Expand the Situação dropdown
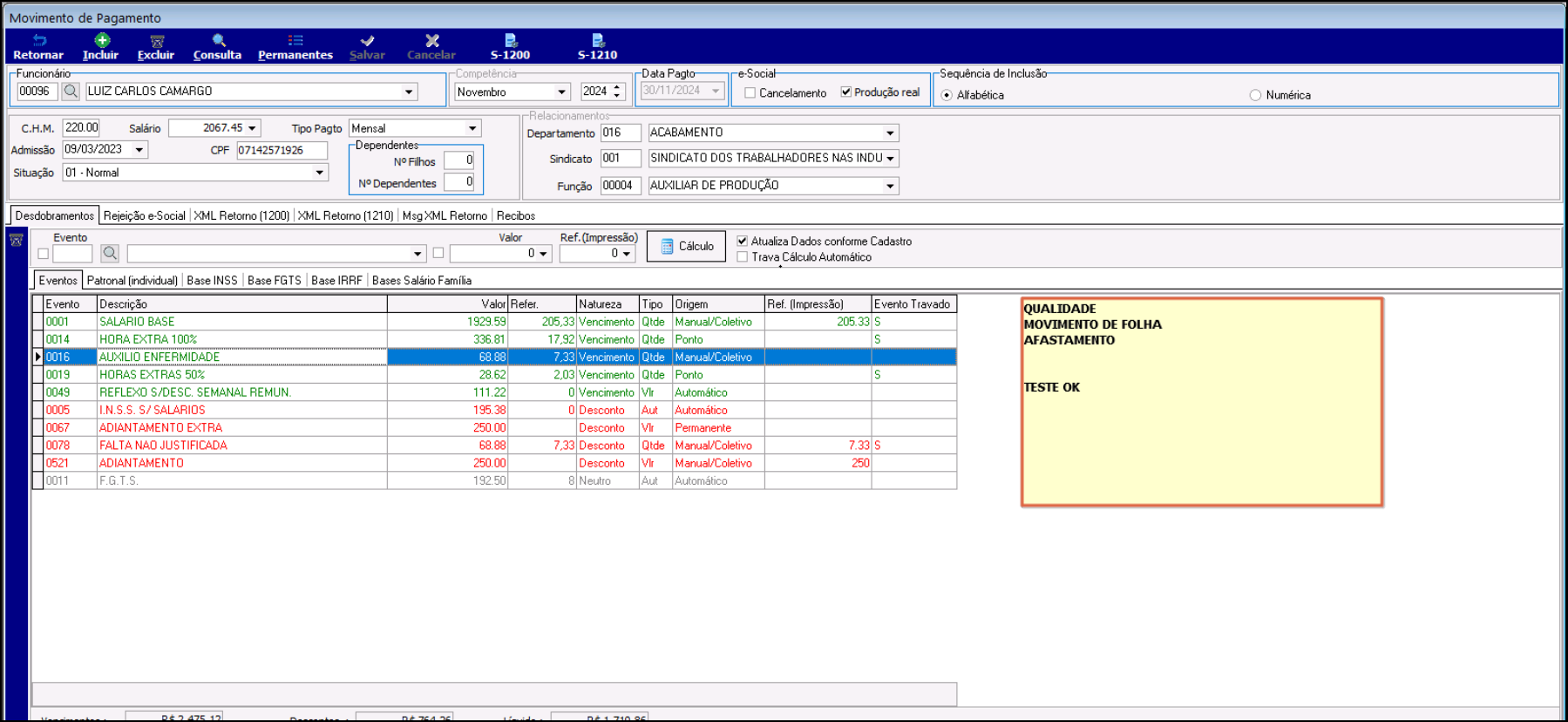This screenshot has width=1568, height=722. pyautogui.click(x=320, y=173)
